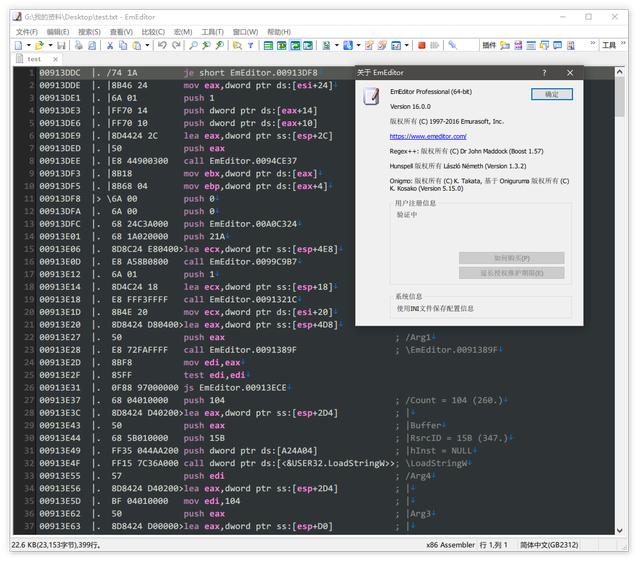Viewport: 640px width, 564px height.
Task: Click the line 'js EmEditor.00913ECE'
Action: [235, 388]
